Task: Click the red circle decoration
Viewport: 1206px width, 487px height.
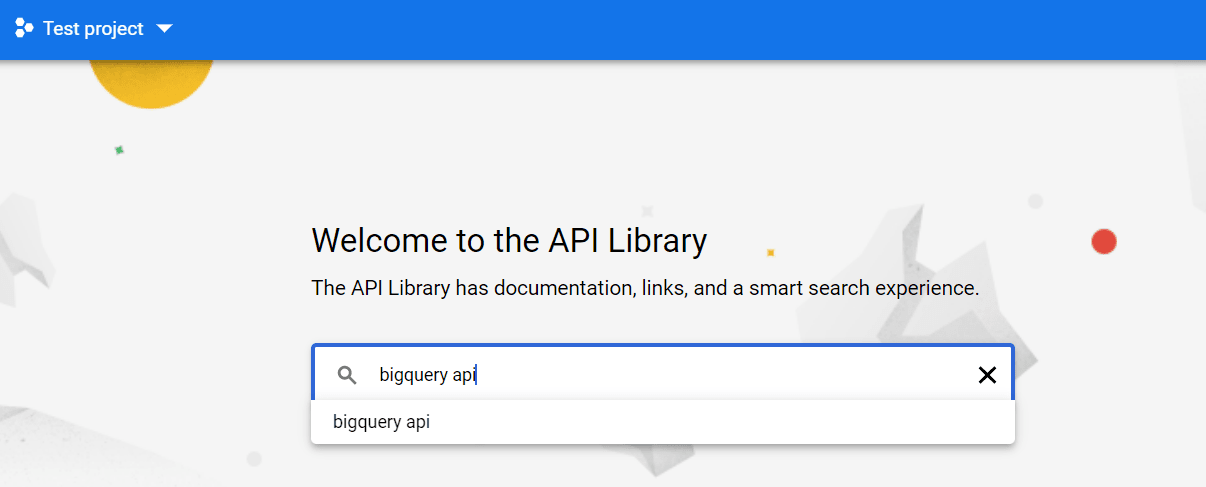Action: tap(1104, 241)
